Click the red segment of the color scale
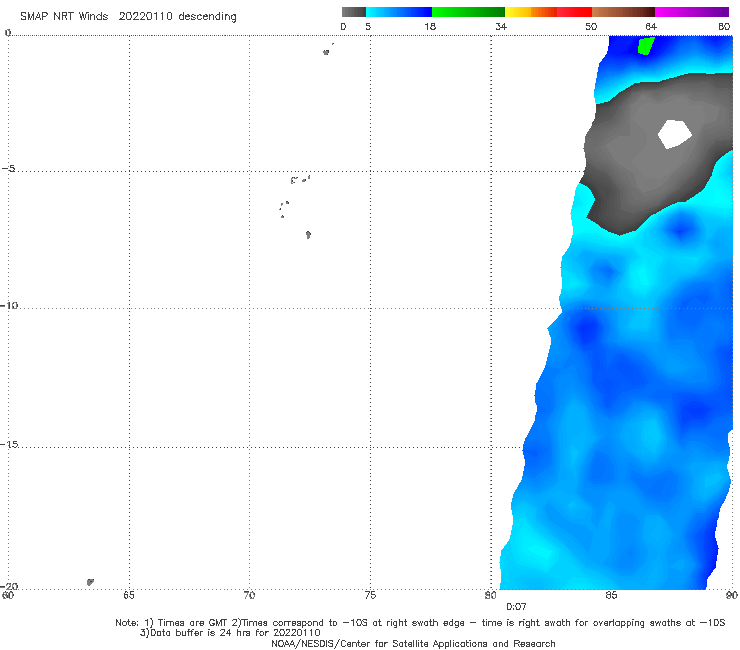This screenshot has height=650, width=740. (574, 12)
